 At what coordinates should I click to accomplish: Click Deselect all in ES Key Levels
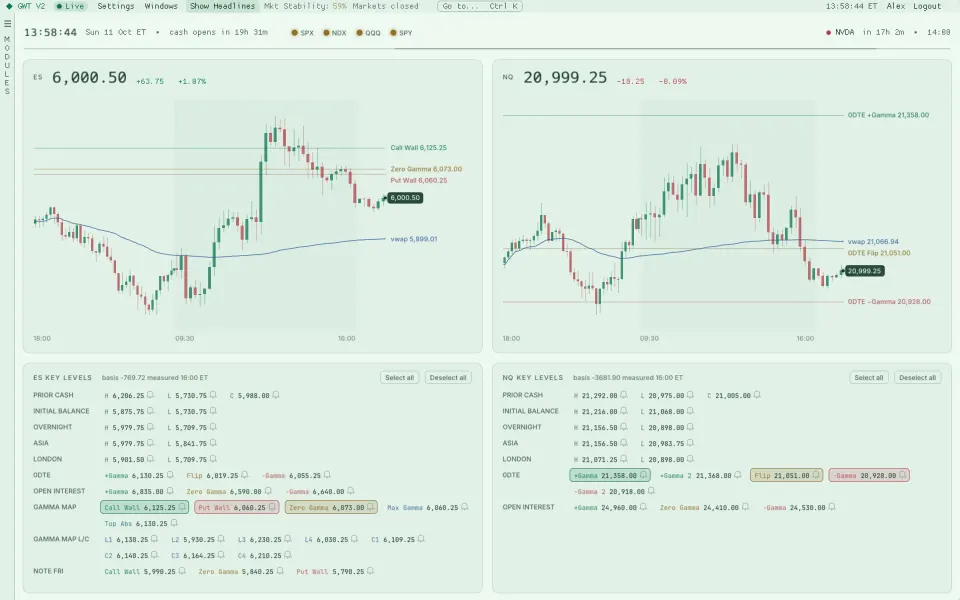point(448,378)
